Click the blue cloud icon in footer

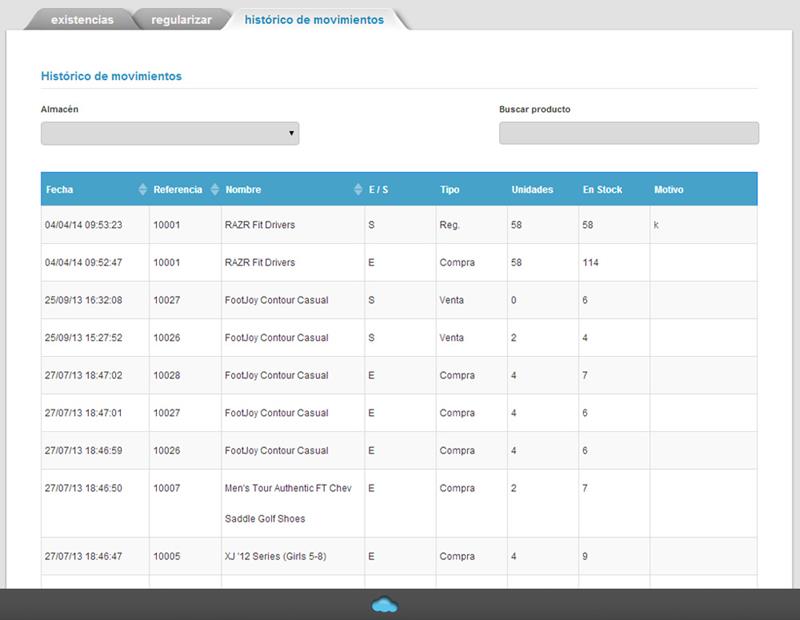(384, 603)
